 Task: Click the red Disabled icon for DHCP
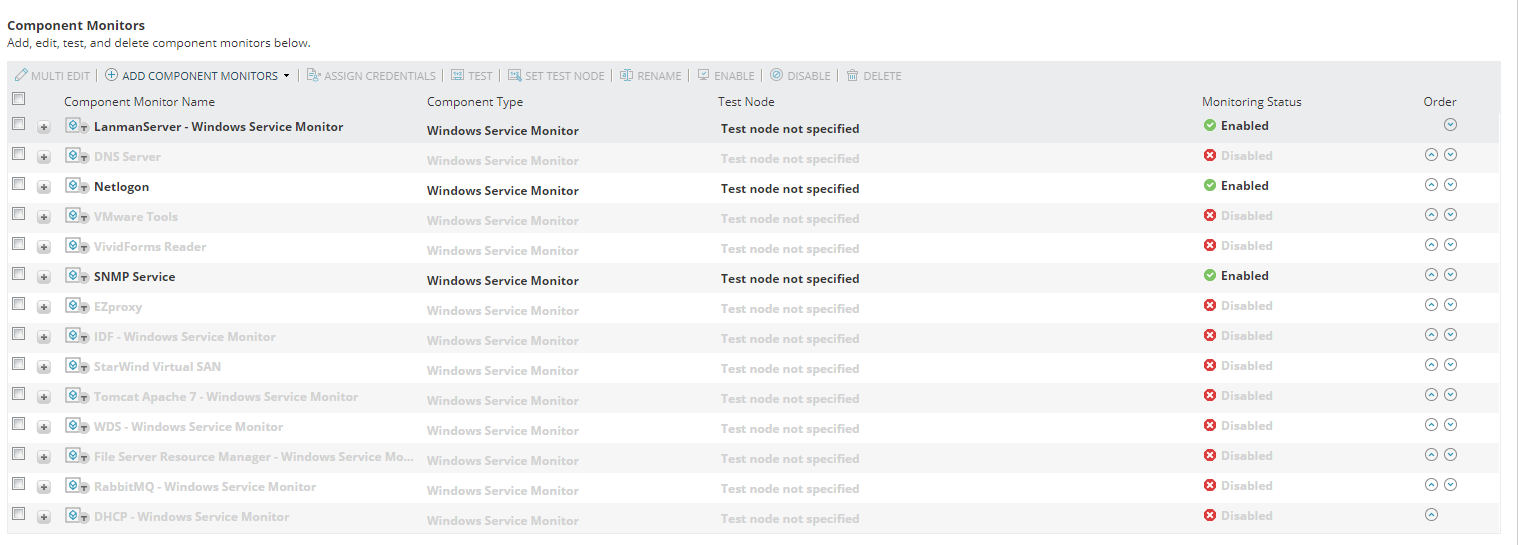pyautogui.click(x=1210, y=516)
